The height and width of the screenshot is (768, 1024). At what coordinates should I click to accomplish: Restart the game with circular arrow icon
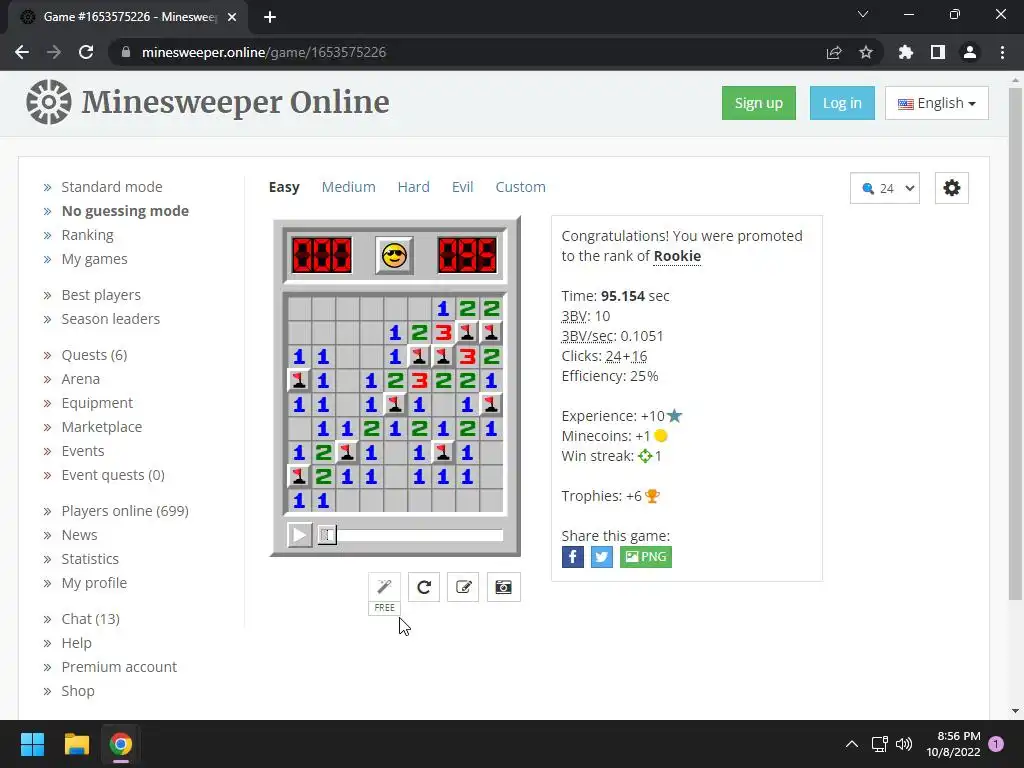click(x=424, y=587)
